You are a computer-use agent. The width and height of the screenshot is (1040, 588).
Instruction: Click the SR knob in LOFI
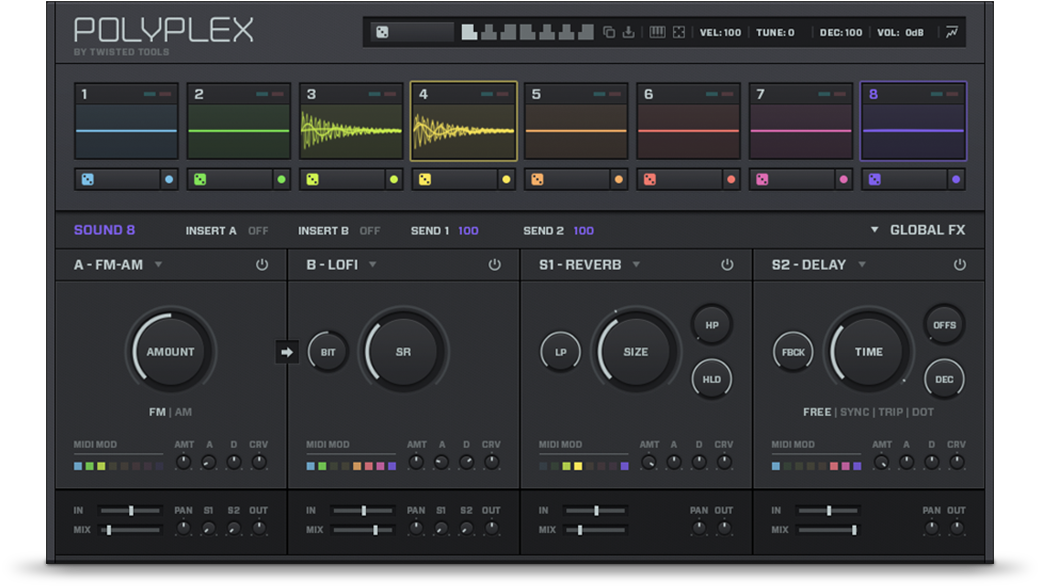tap(403, 351)
